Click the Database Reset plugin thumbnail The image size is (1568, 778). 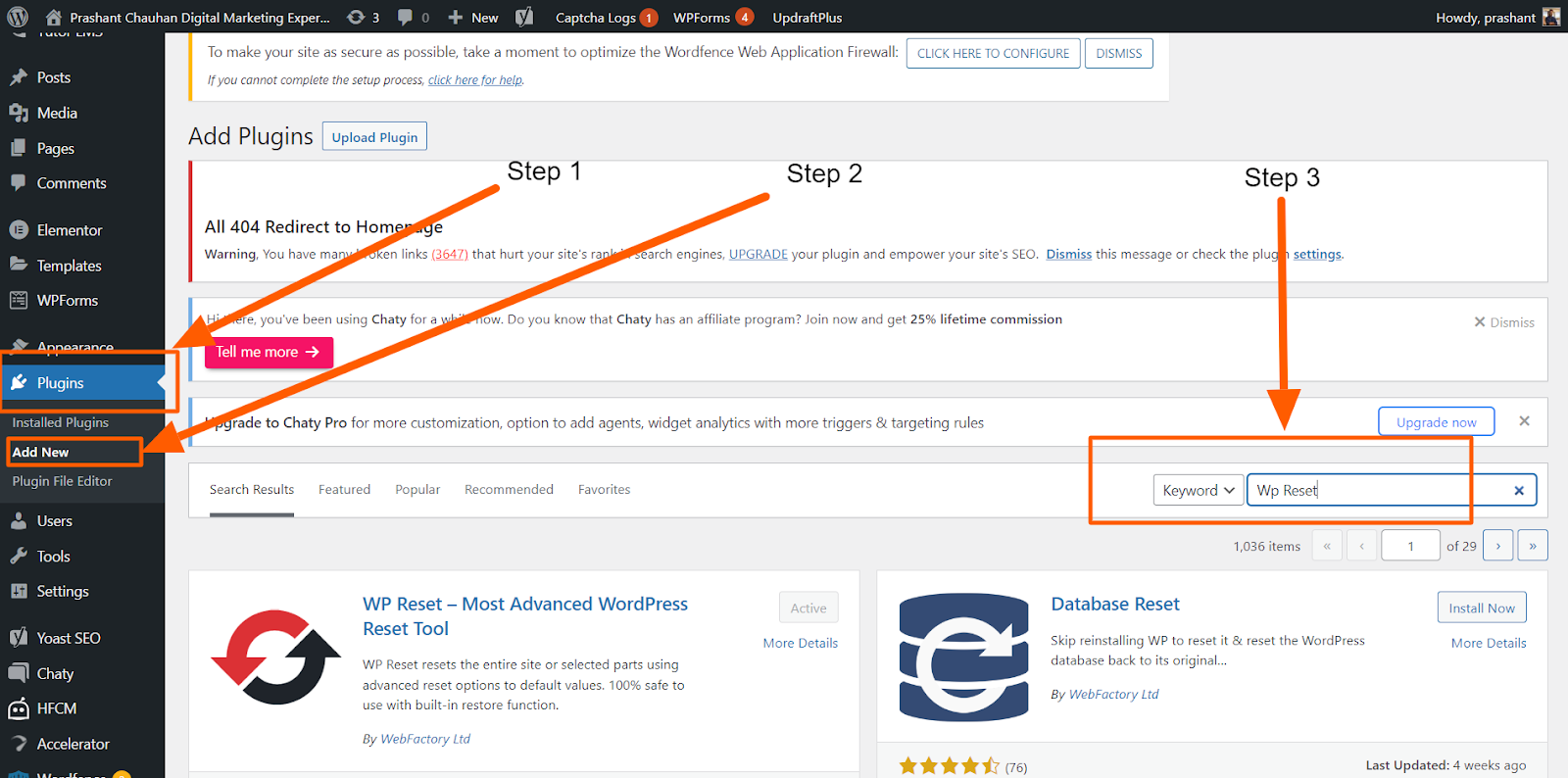(x=964, y=656)
